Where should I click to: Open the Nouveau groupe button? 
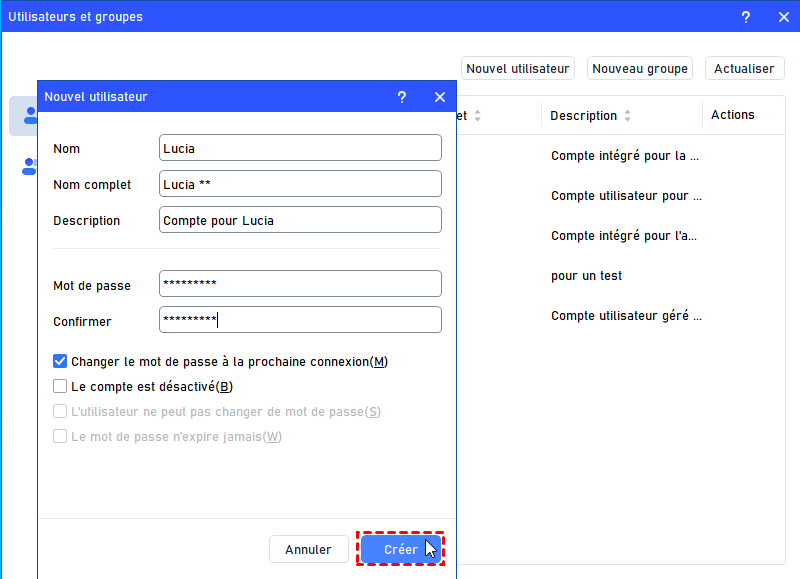pyautogui.click(x=640, y=68)
